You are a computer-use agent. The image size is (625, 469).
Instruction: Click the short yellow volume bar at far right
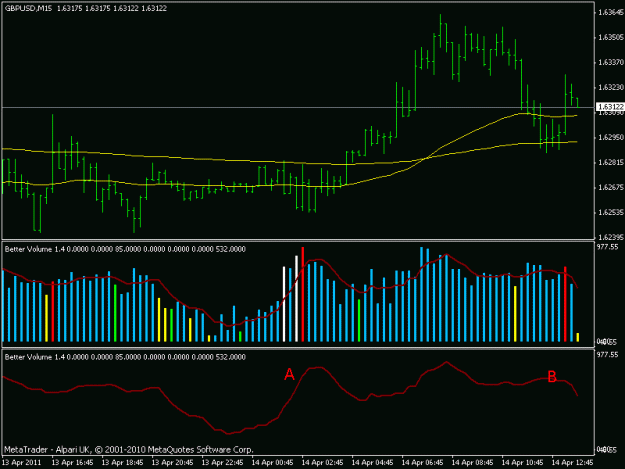578,337
